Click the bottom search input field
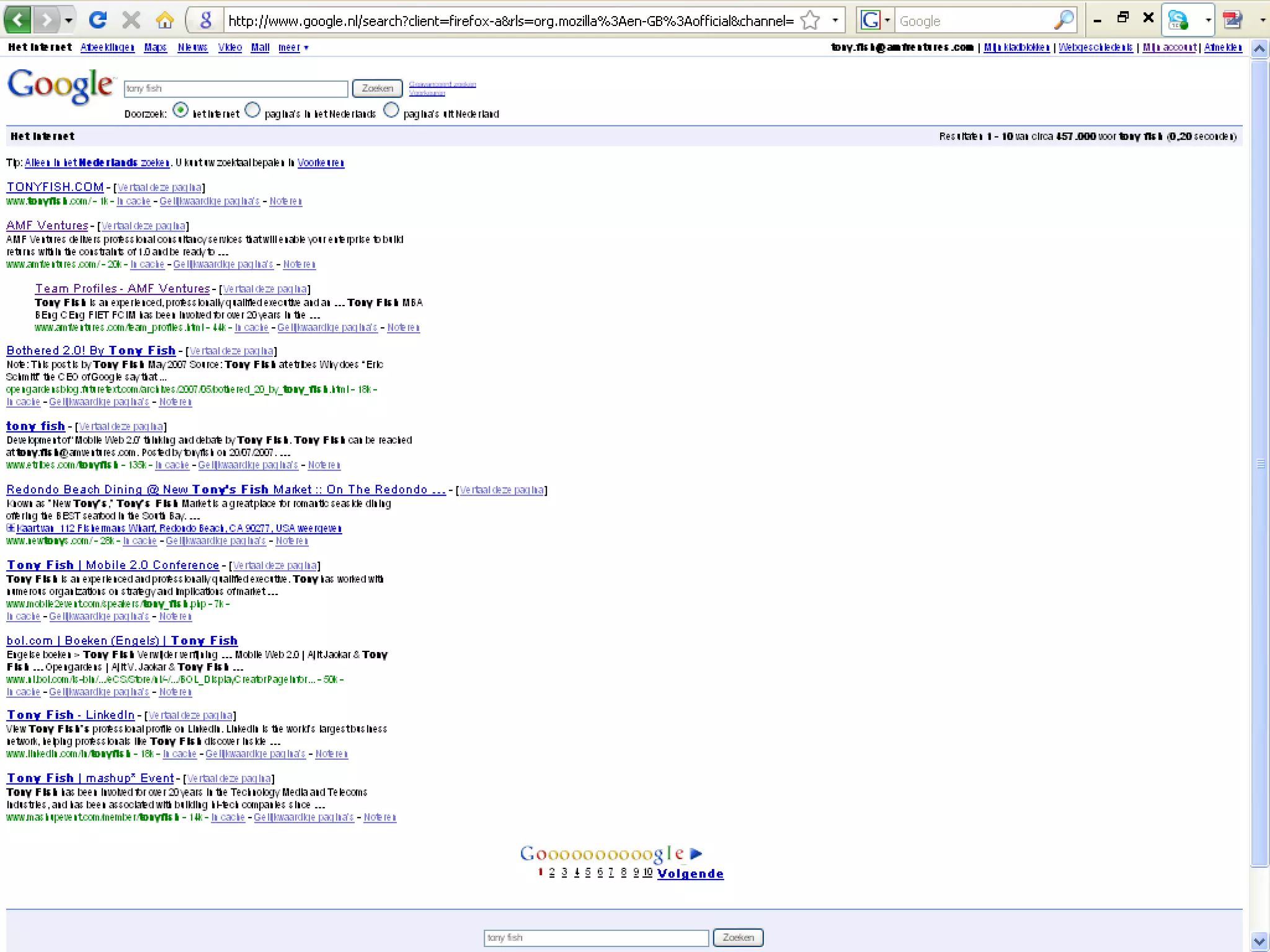 (595, 938)
